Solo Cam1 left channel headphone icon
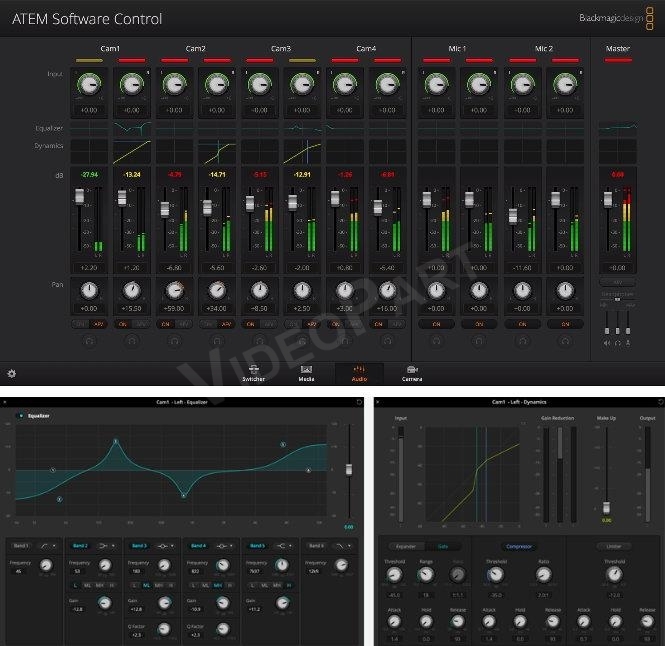Viewport: 665px width, 646px height. (89, 341)
